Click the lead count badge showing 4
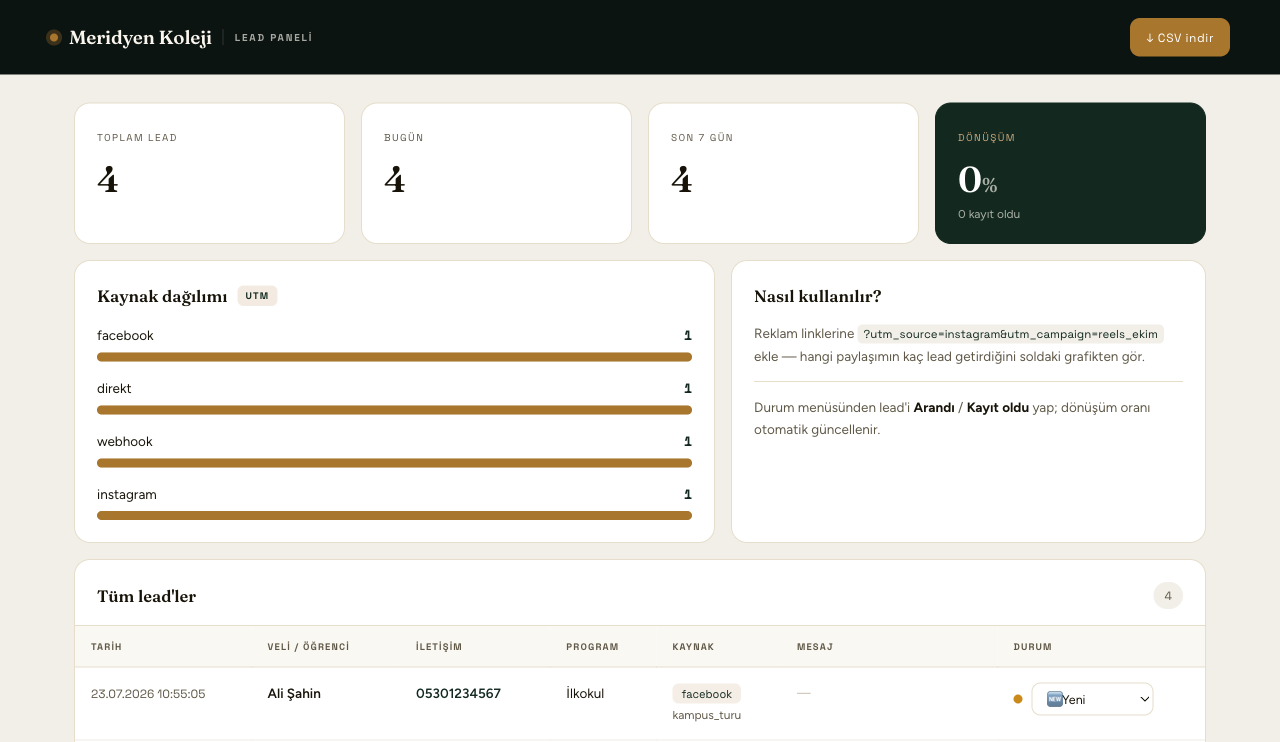The height and width of the screenshot is (742, 1280). (x=1168, y=596)
